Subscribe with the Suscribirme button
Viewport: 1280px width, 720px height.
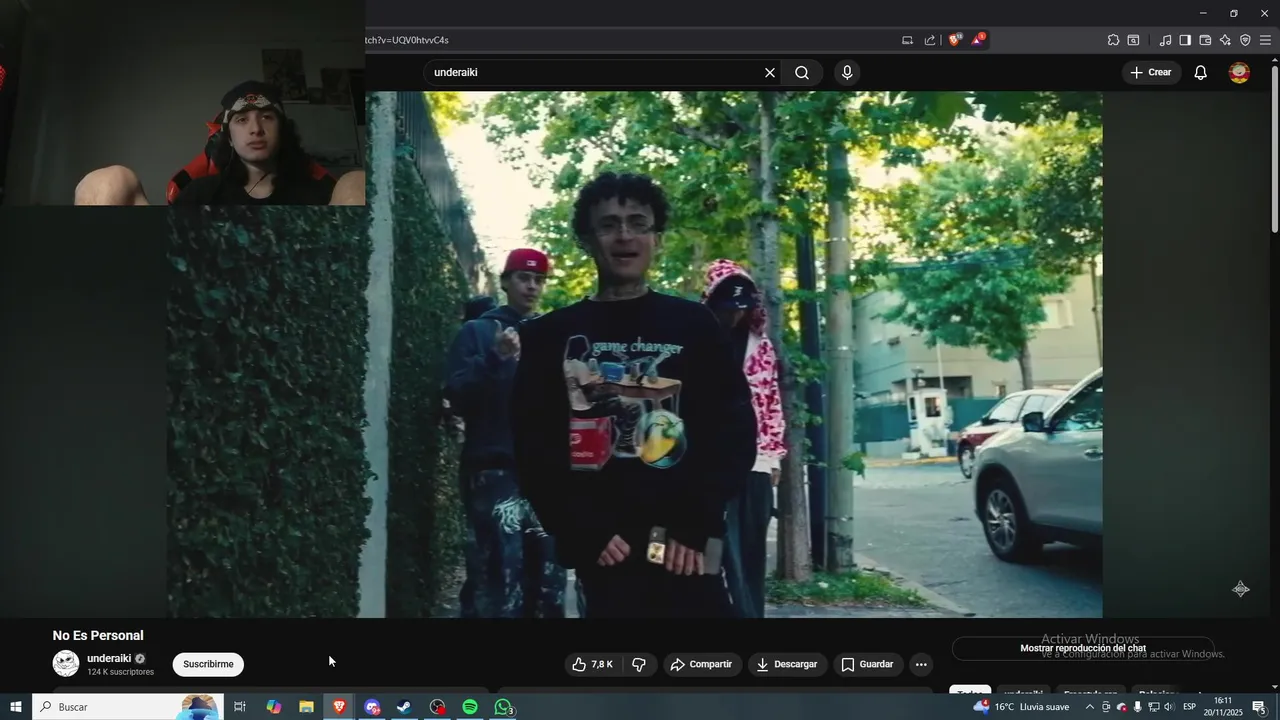click(x=208, y=665)
